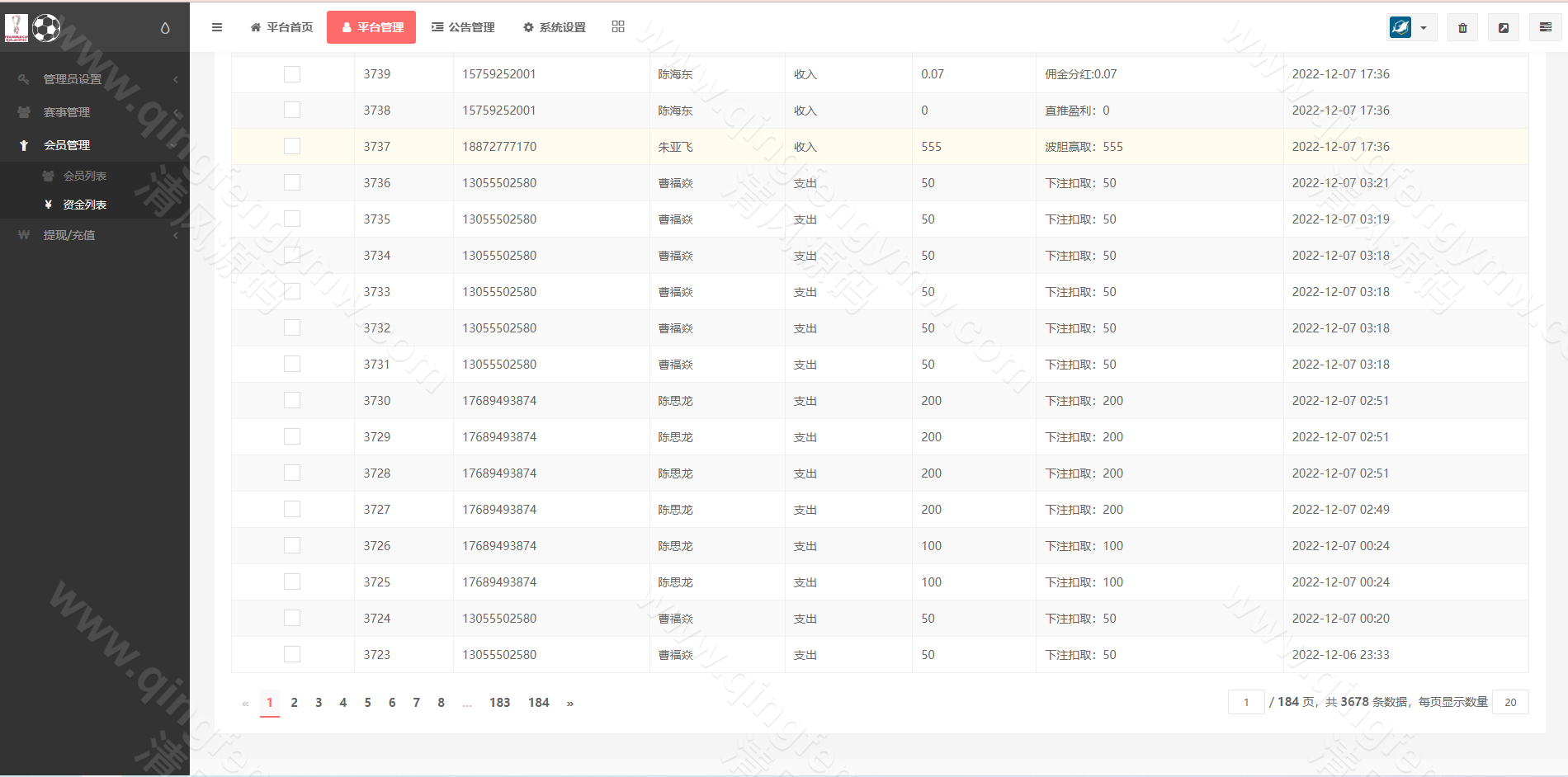The width and height of the screenshot is (1568, 777).
Task: Click the per-page count field showing 20
Action: coord(1510,702)
